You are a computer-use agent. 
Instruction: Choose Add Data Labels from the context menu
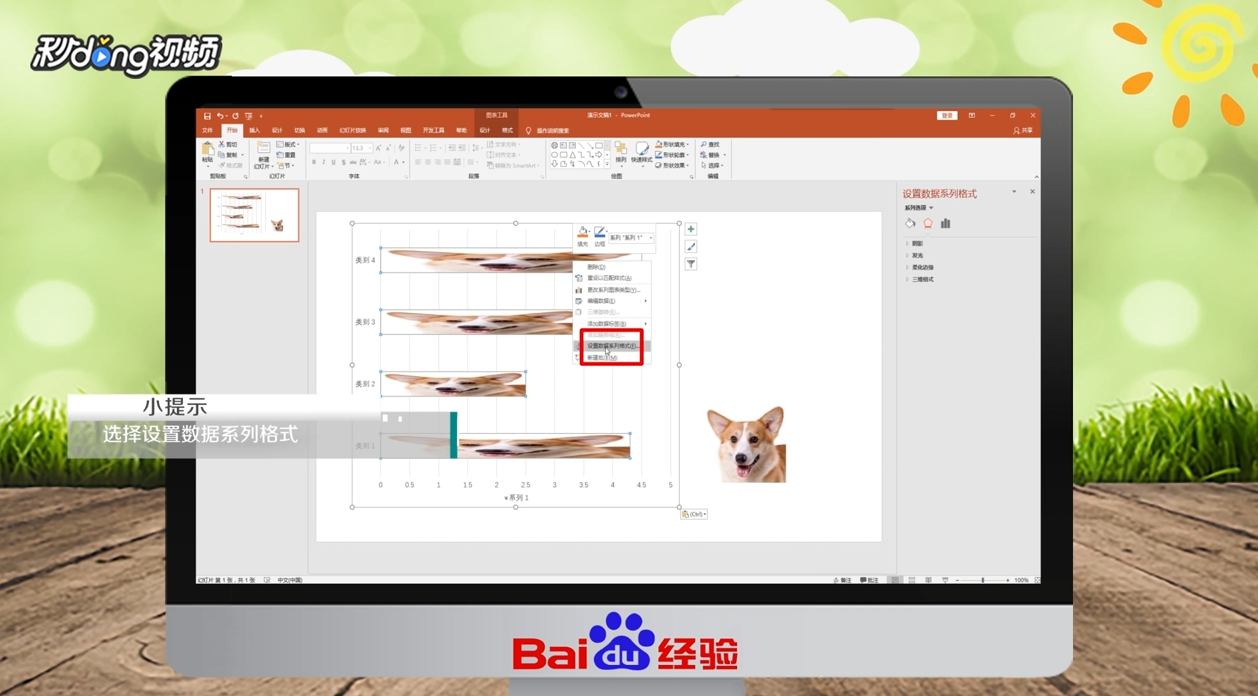click(612, 324)
